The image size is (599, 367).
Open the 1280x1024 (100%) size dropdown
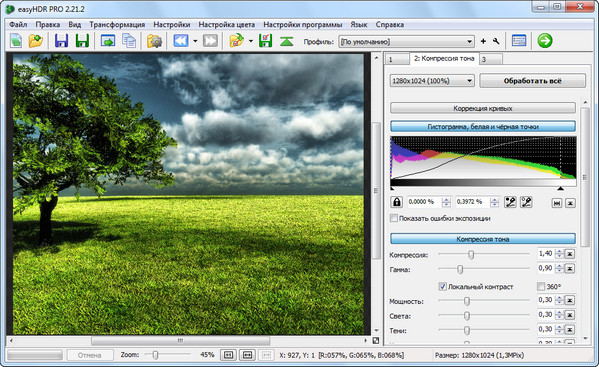click(432, 81)
